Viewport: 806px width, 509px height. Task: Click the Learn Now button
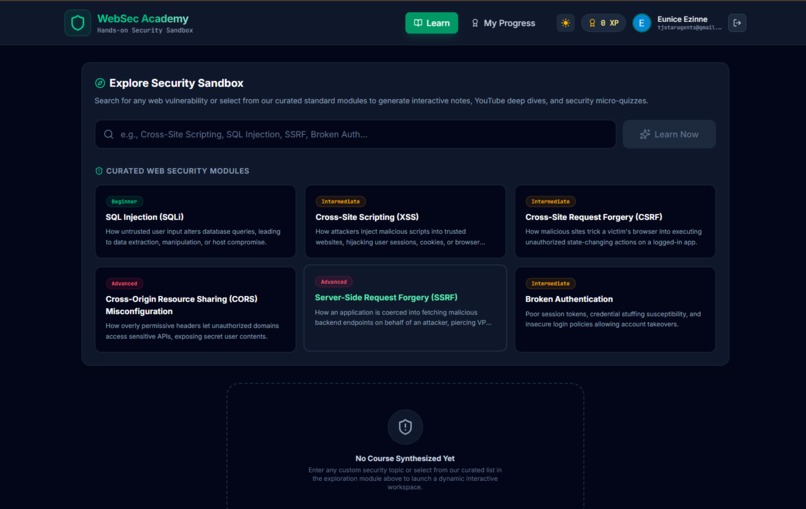pyautogui.click(x=669, y=134)
